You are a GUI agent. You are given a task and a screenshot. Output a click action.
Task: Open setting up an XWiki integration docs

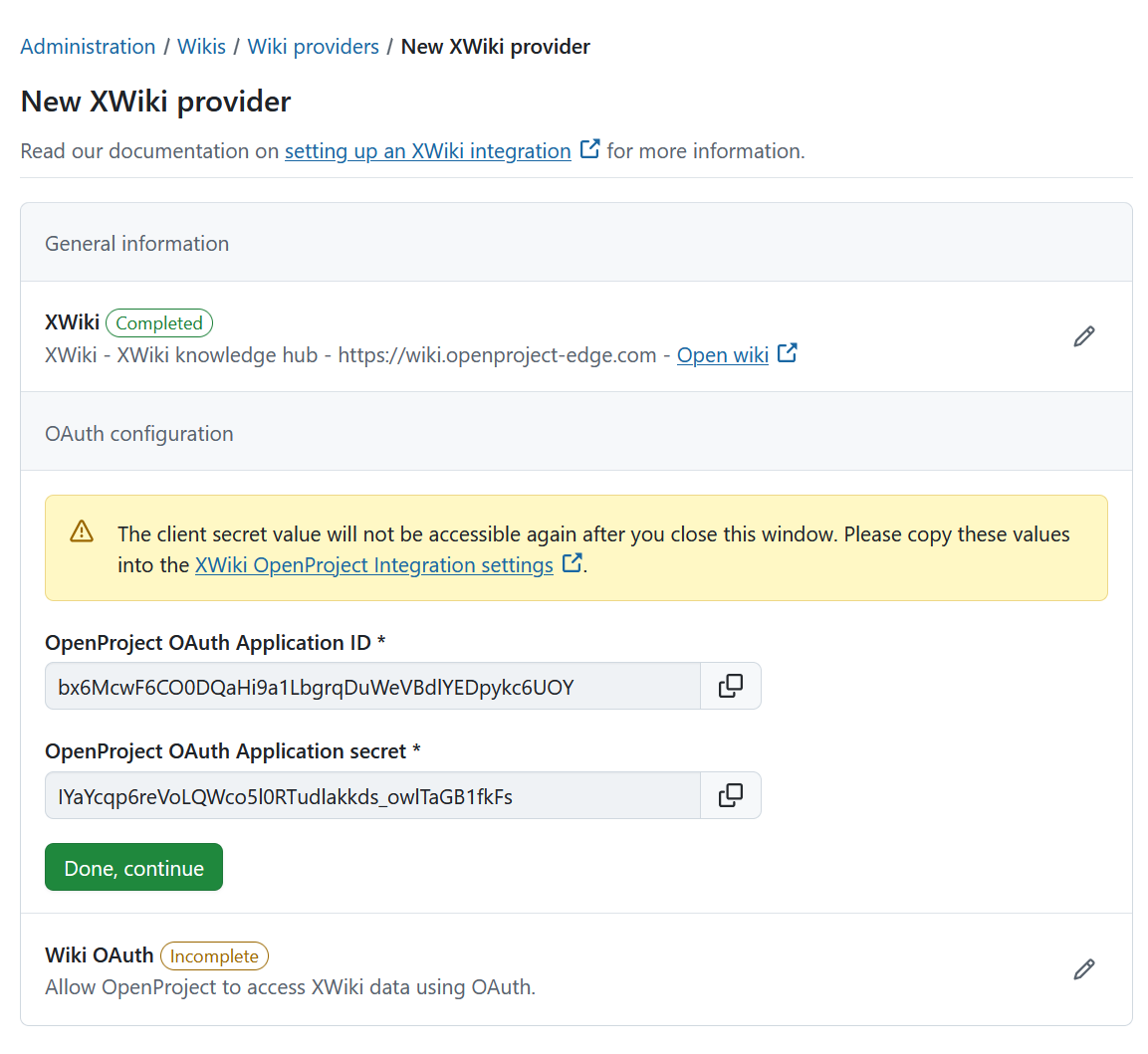pyautogui.click(x=427, y=150)
